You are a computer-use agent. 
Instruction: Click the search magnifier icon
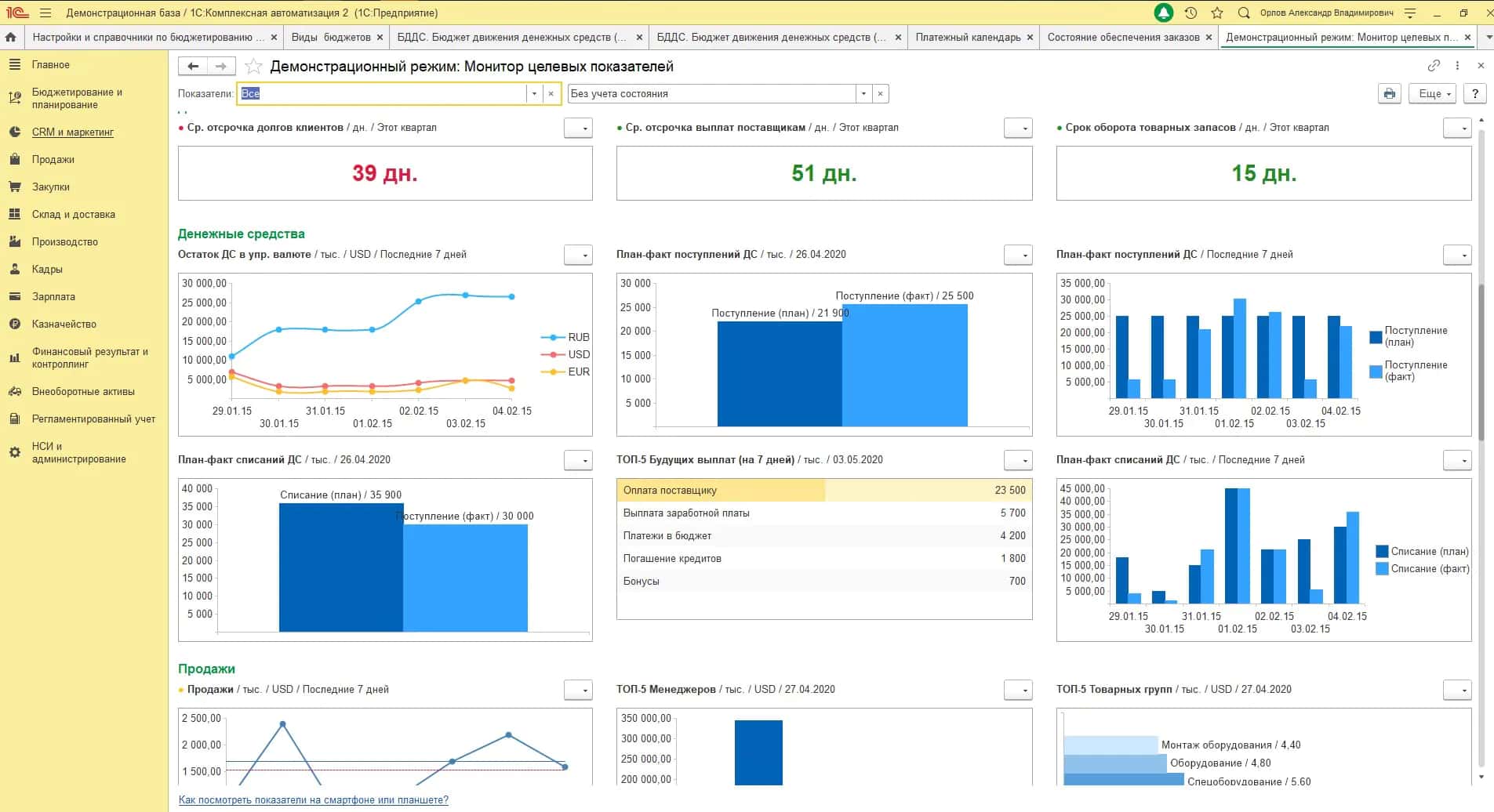pos(1244,13)
